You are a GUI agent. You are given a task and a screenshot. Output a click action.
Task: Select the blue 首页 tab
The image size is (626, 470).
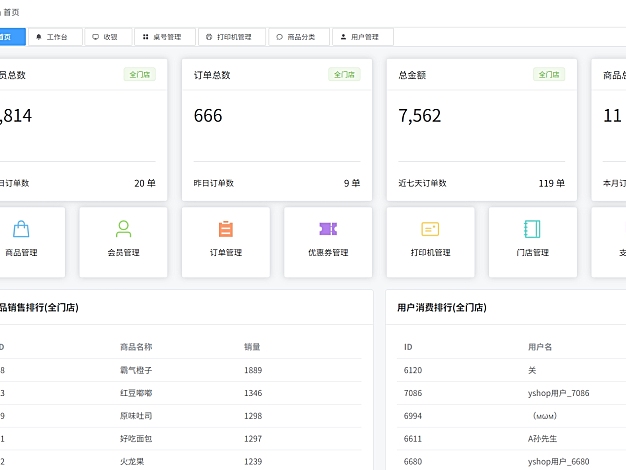12,37
